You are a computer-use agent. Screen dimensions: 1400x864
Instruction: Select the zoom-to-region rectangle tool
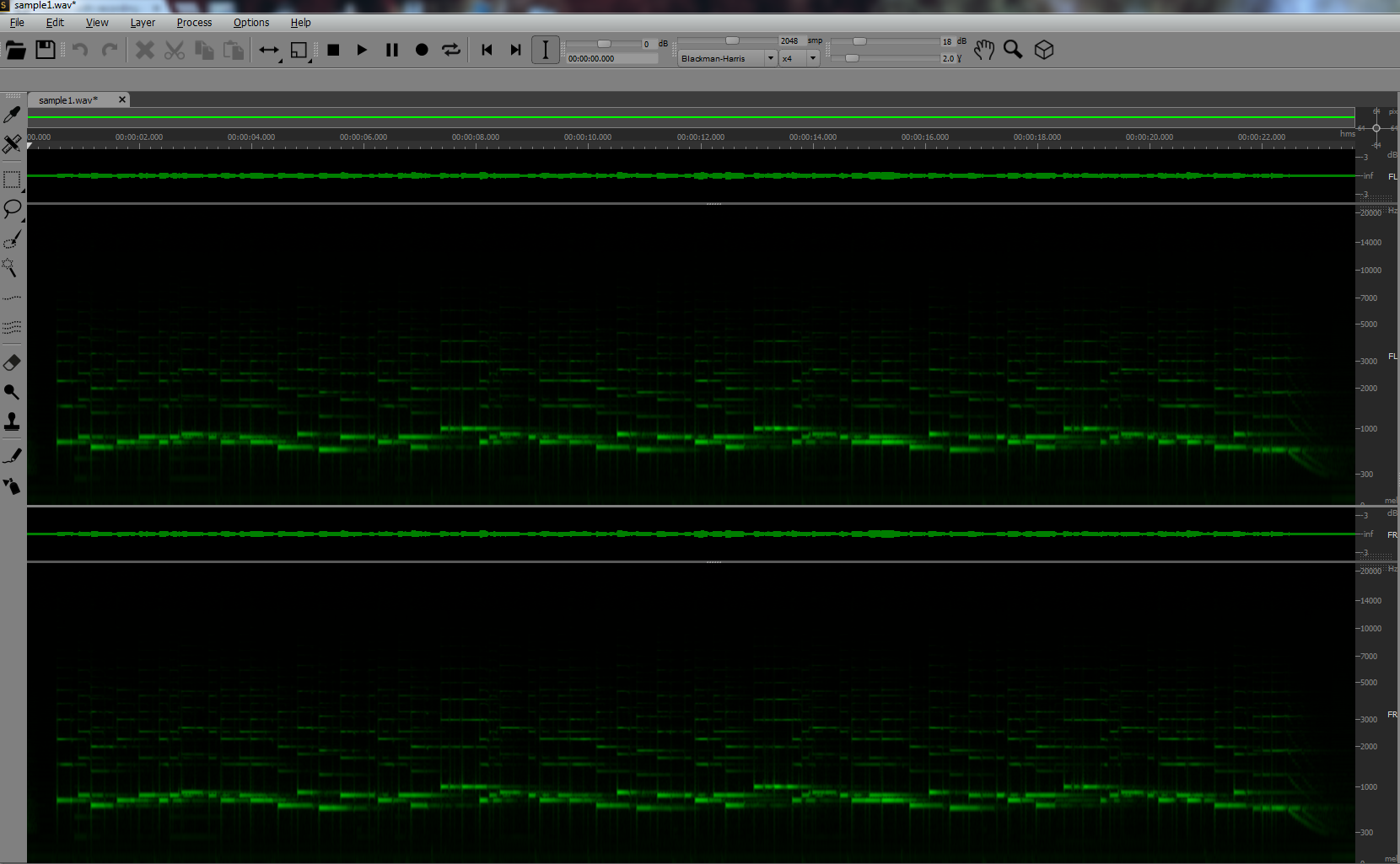300,51
